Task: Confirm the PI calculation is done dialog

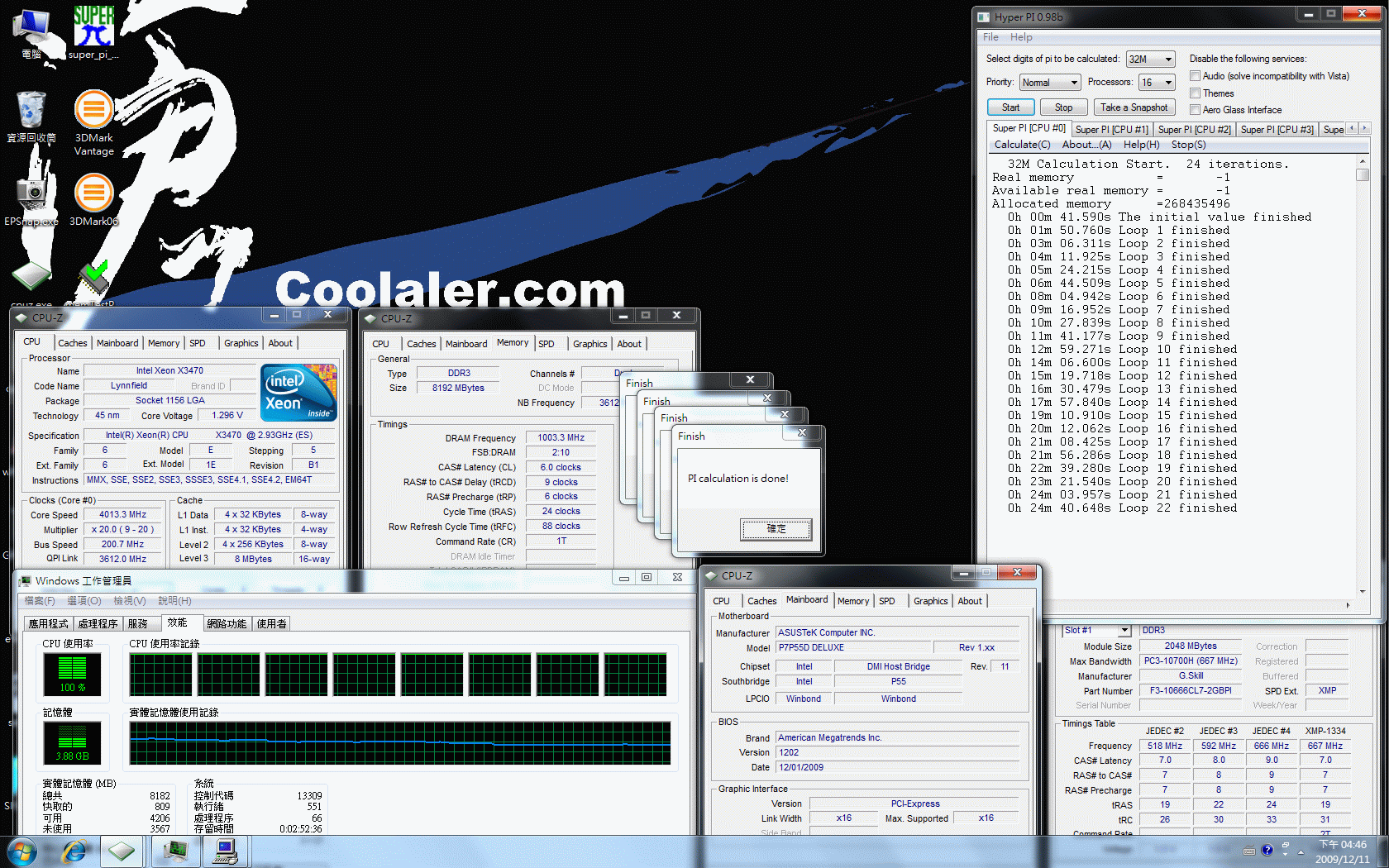Action: click(776, 529)
